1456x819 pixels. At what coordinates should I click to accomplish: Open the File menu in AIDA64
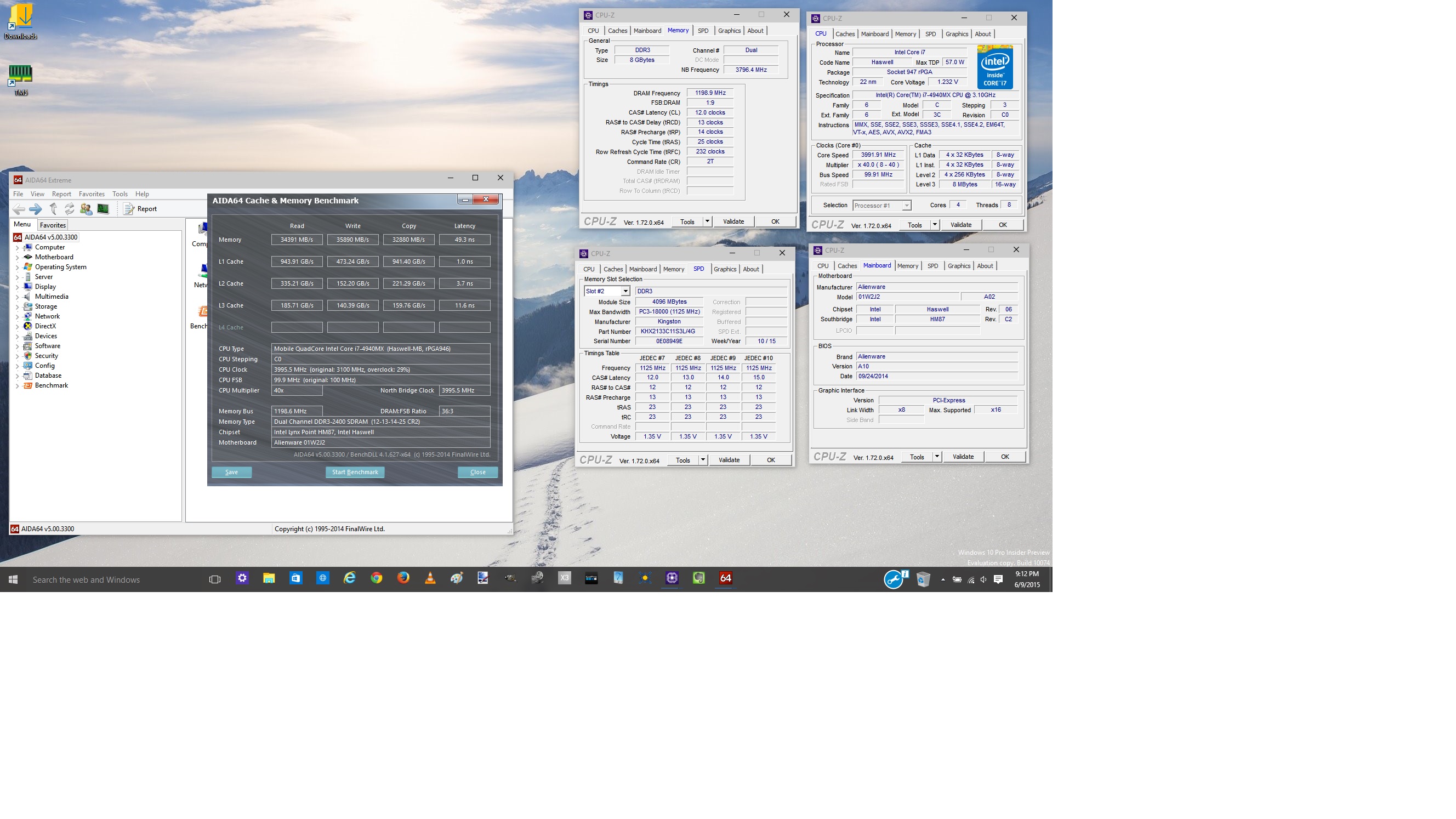18,194
